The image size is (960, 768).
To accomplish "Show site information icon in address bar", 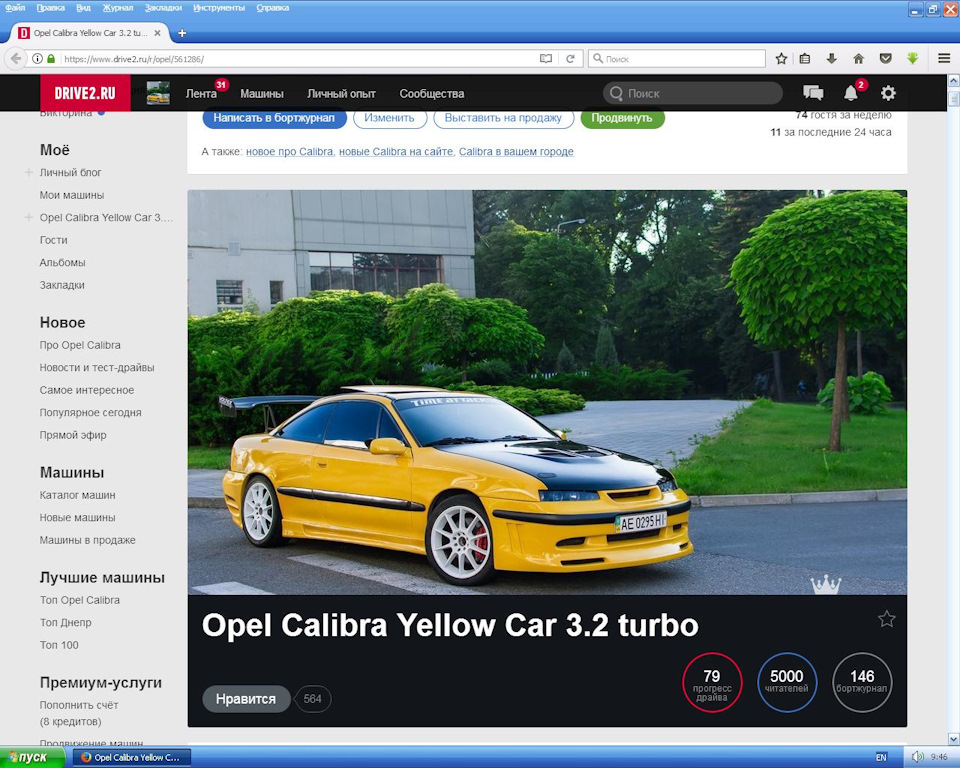I will coord(37,59).
